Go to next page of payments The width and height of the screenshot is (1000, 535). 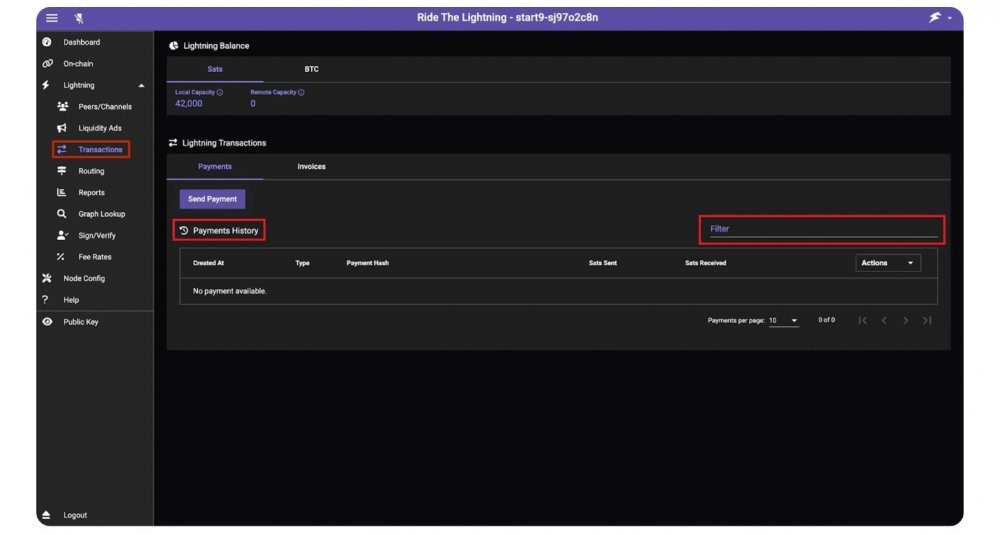(x=906, y=321)
